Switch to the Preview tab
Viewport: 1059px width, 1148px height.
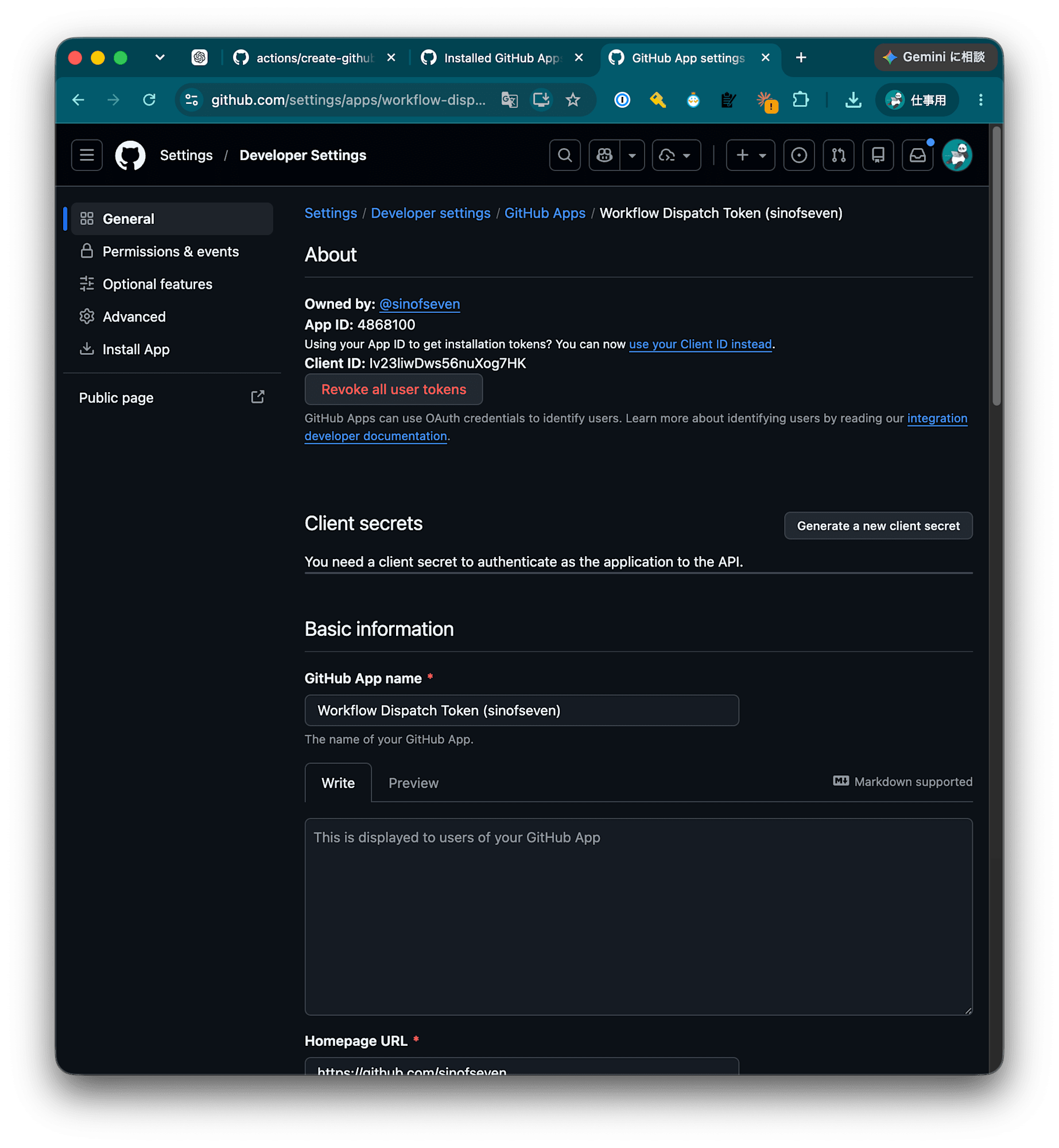tap(413, 782)
